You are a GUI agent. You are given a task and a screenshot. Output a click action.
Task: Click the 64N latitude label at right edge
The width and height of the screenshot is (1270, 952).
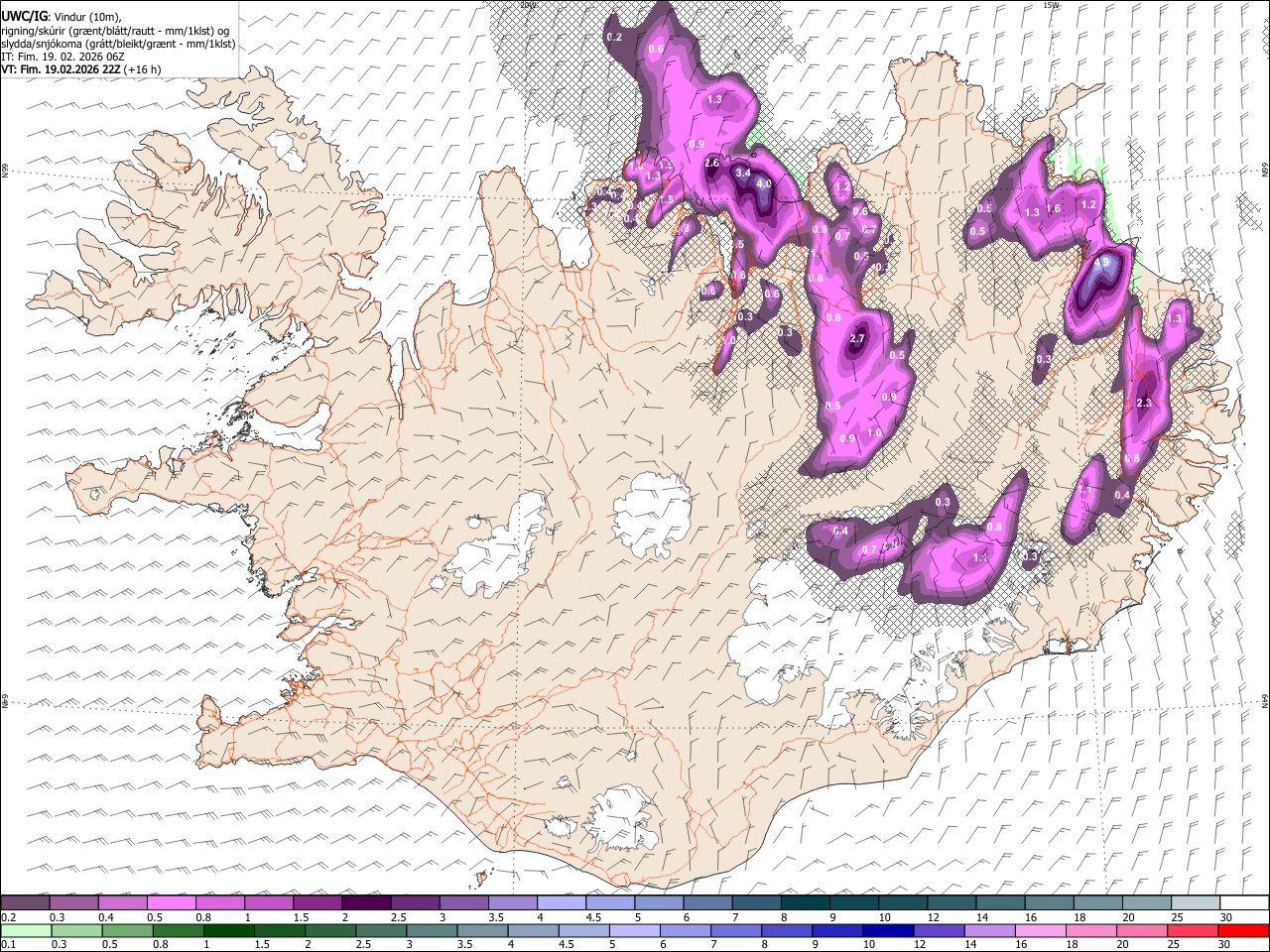click(x=1264, y=700)
